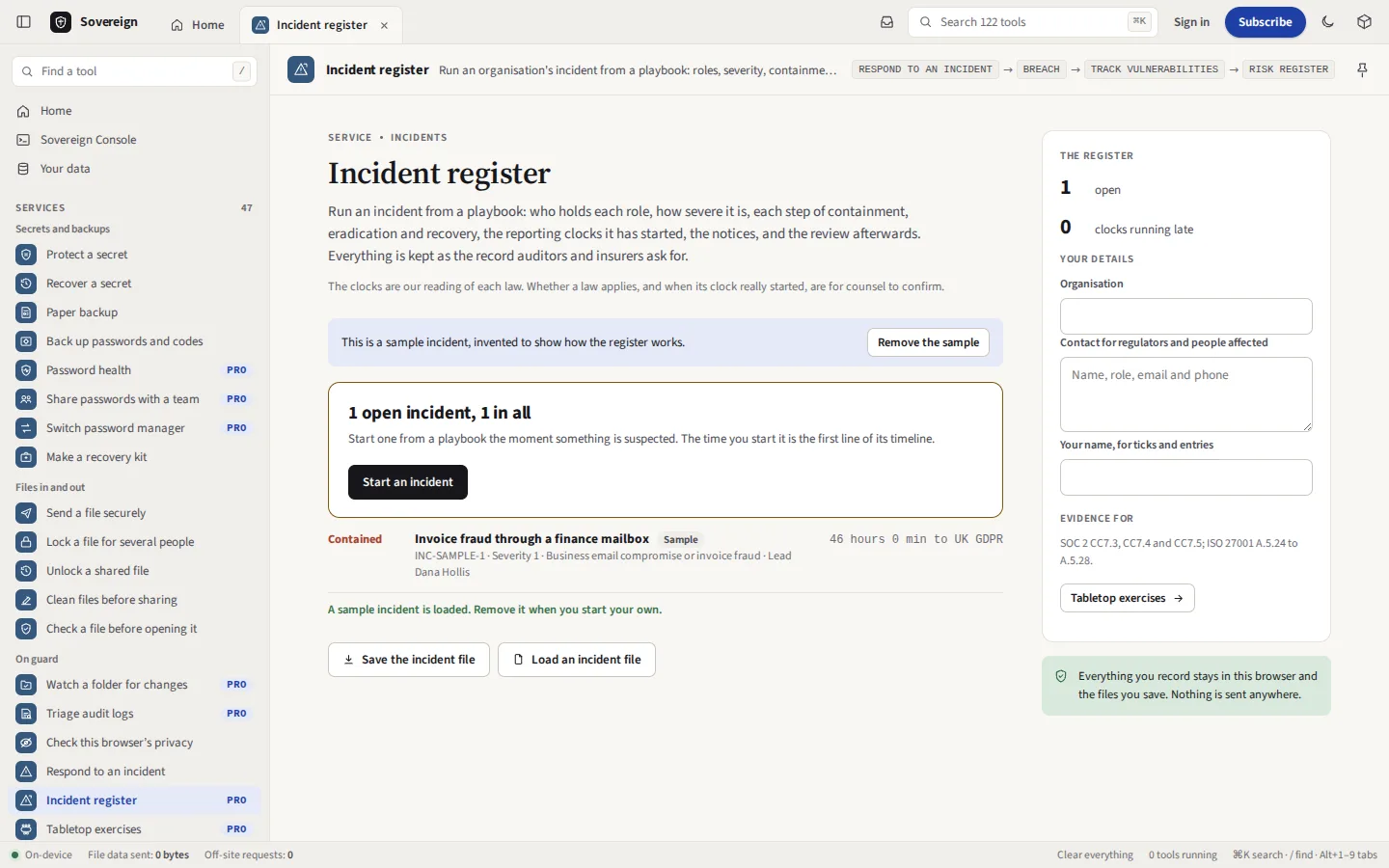This screenshot has width=1389, height=868.
Task: Open the Invoice fraud sample incident
Action: click(x=666, y=556)
